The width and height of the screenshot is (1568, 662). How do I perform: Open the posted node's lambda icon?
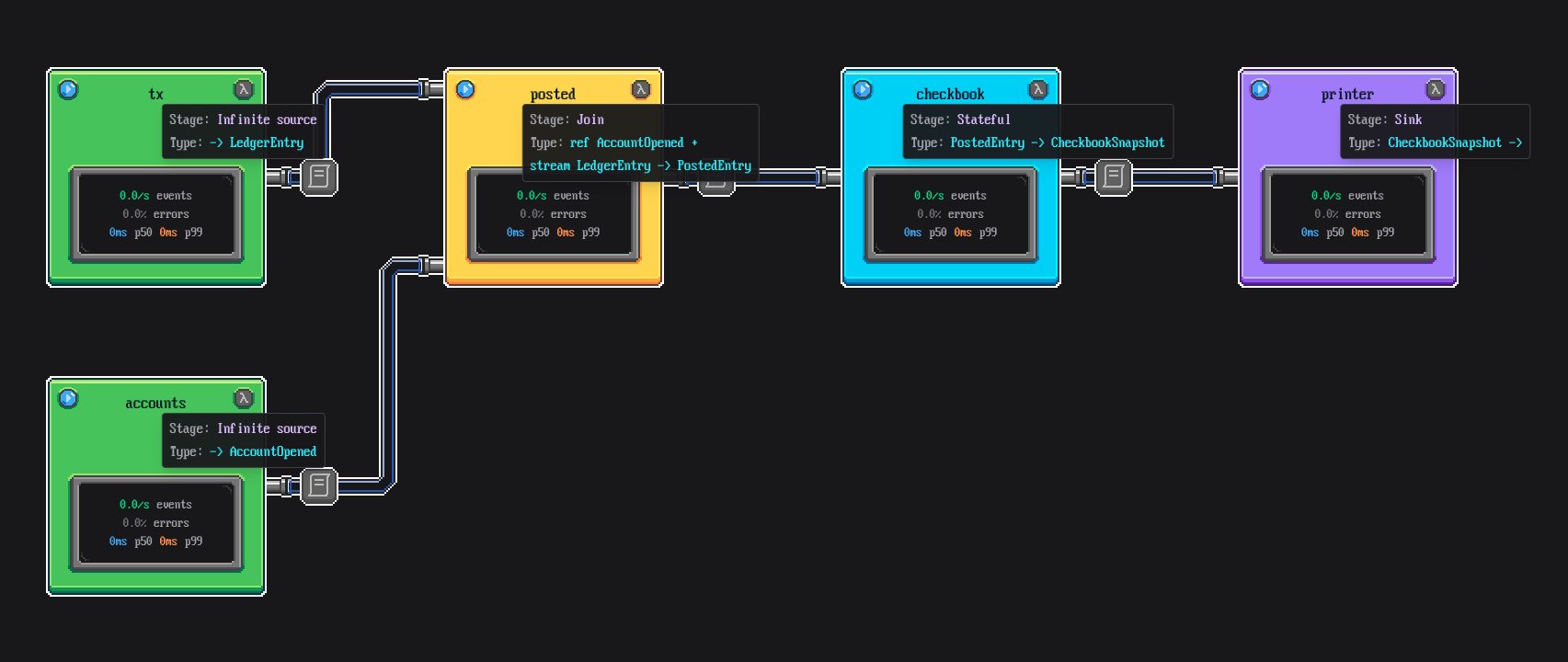tap(641, 89)
